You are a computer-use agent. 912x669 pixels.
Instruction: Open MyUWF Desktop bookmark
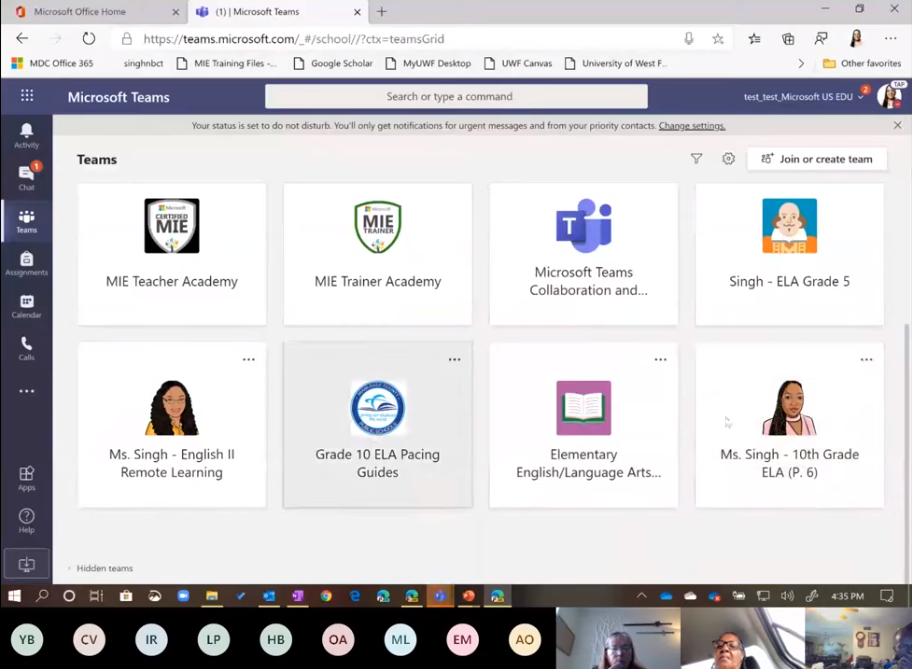click(x=428, y=63)
